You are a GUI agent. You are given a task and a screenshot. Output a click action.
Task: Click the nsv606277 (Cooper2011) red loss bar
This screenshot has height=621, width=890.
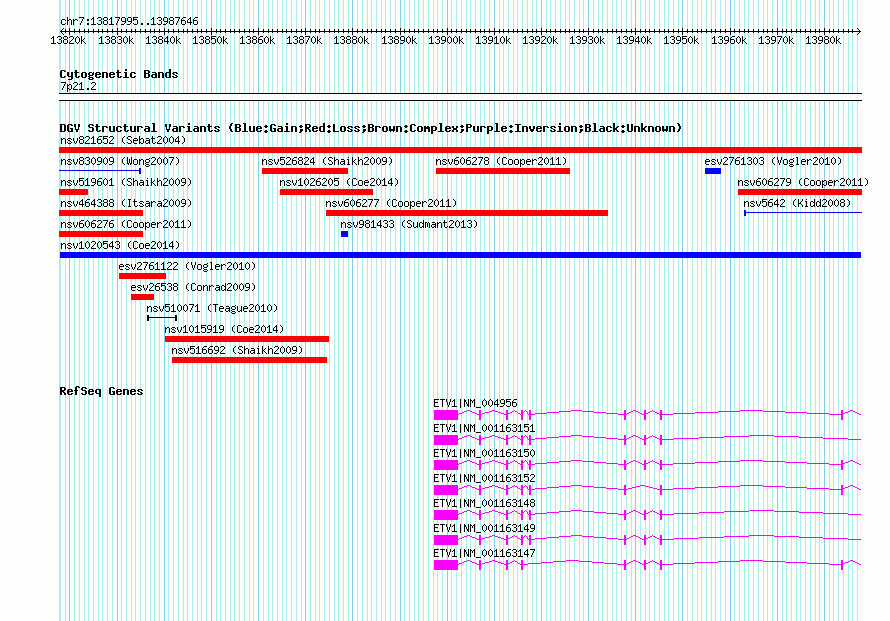coord(467,213)
